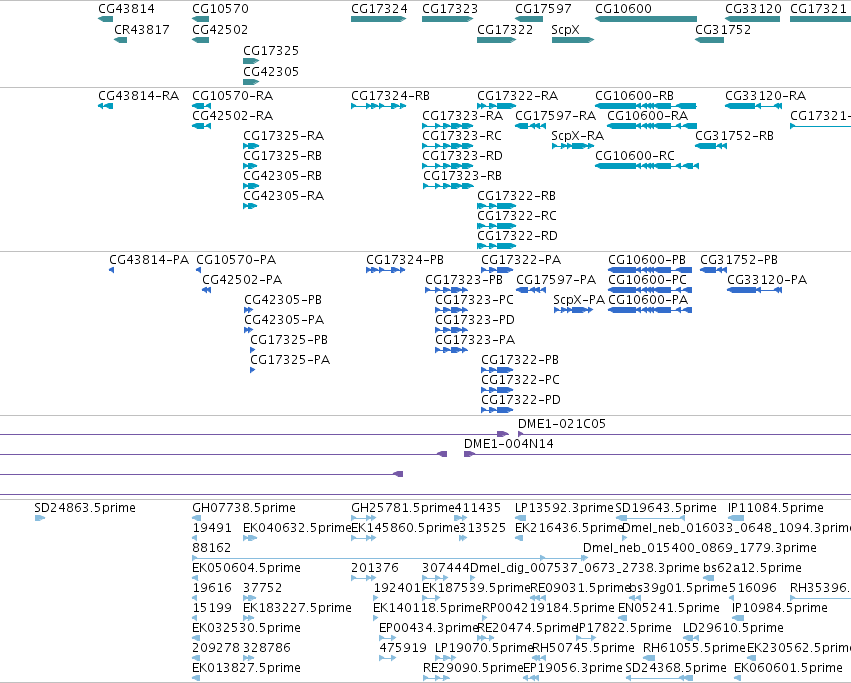Screen dimensions: 851x683
Task: Click EST EK050604.5prime label
Action: (x=246, y=568)
